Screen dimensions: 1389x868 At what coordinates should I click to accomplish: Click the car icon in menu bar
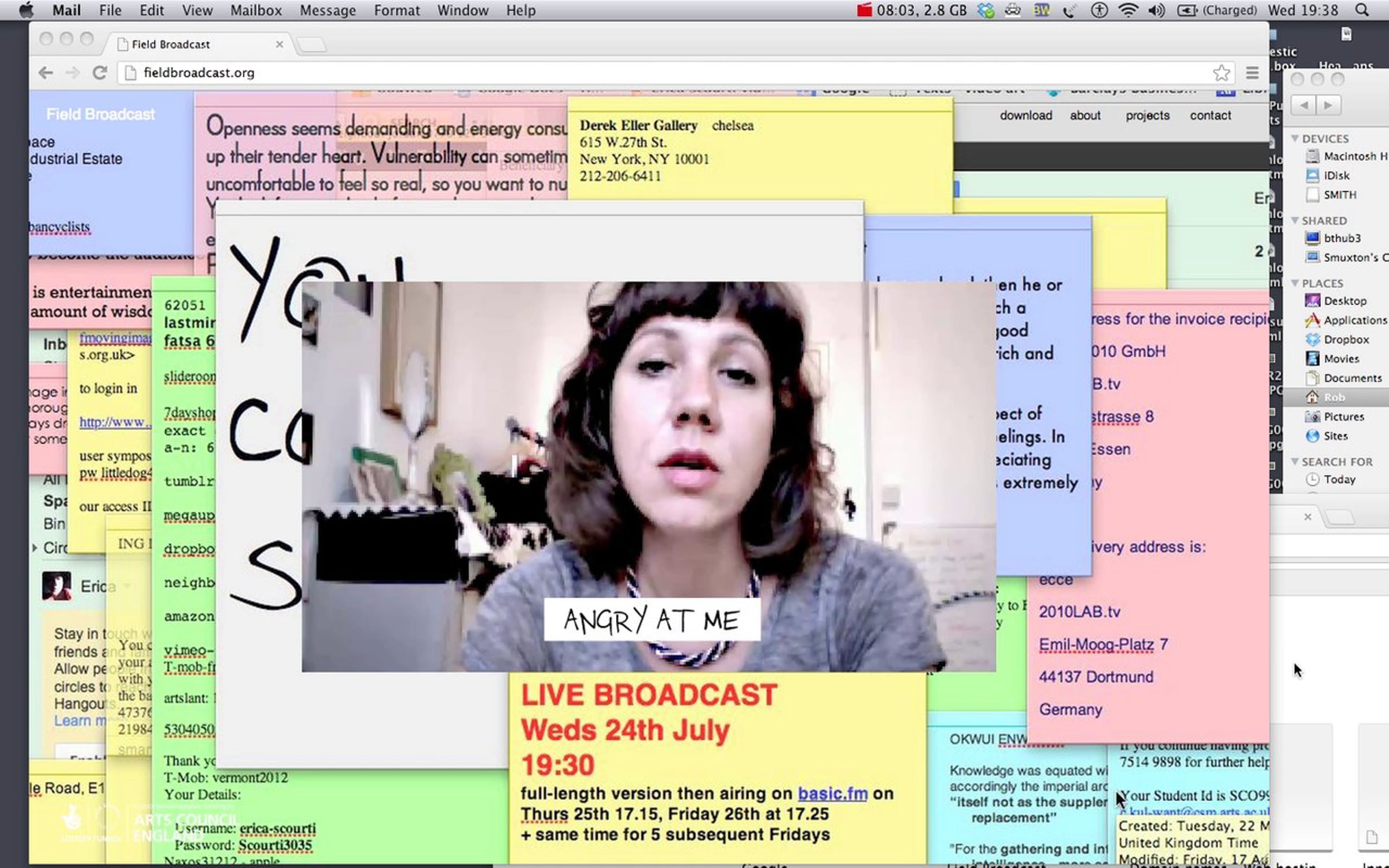tap(1013, 10)
